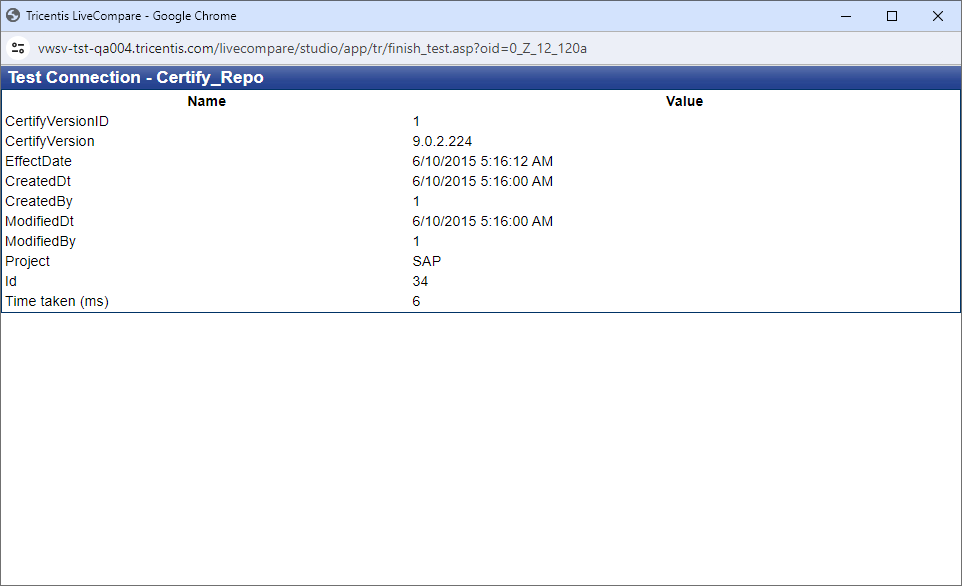Select the Id row name
Image resolution: width=962 pixels, height=586 pixels.
[x=11, y=281]
